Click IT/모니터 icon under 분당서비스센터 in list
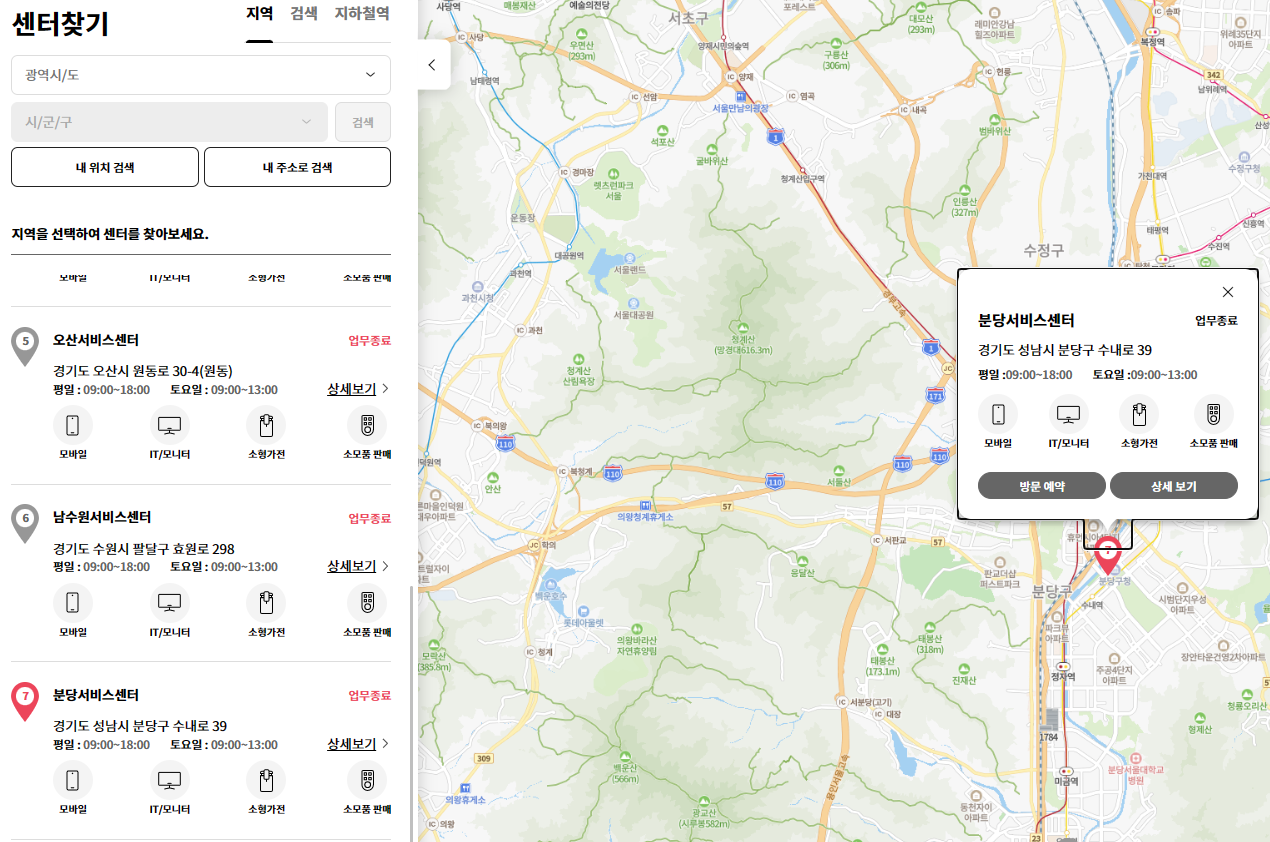This screenshot has height=842, width=1270. 170,781
